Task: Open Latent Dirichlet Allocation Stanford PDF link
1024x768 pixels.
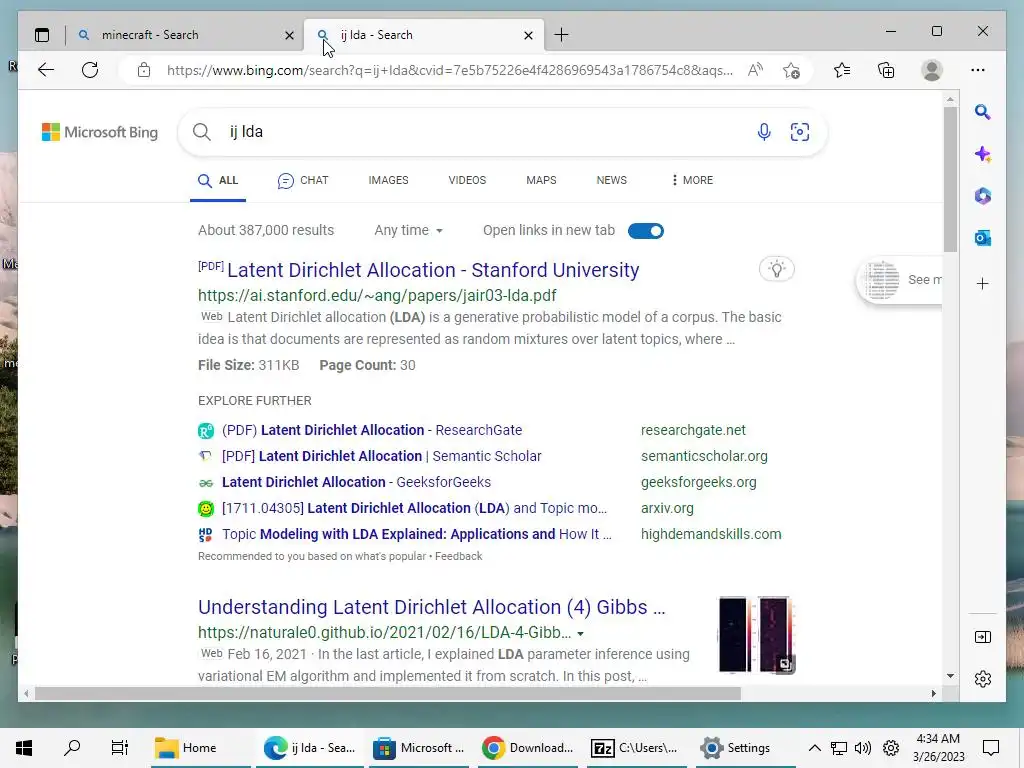Action: tap(432, 270)
